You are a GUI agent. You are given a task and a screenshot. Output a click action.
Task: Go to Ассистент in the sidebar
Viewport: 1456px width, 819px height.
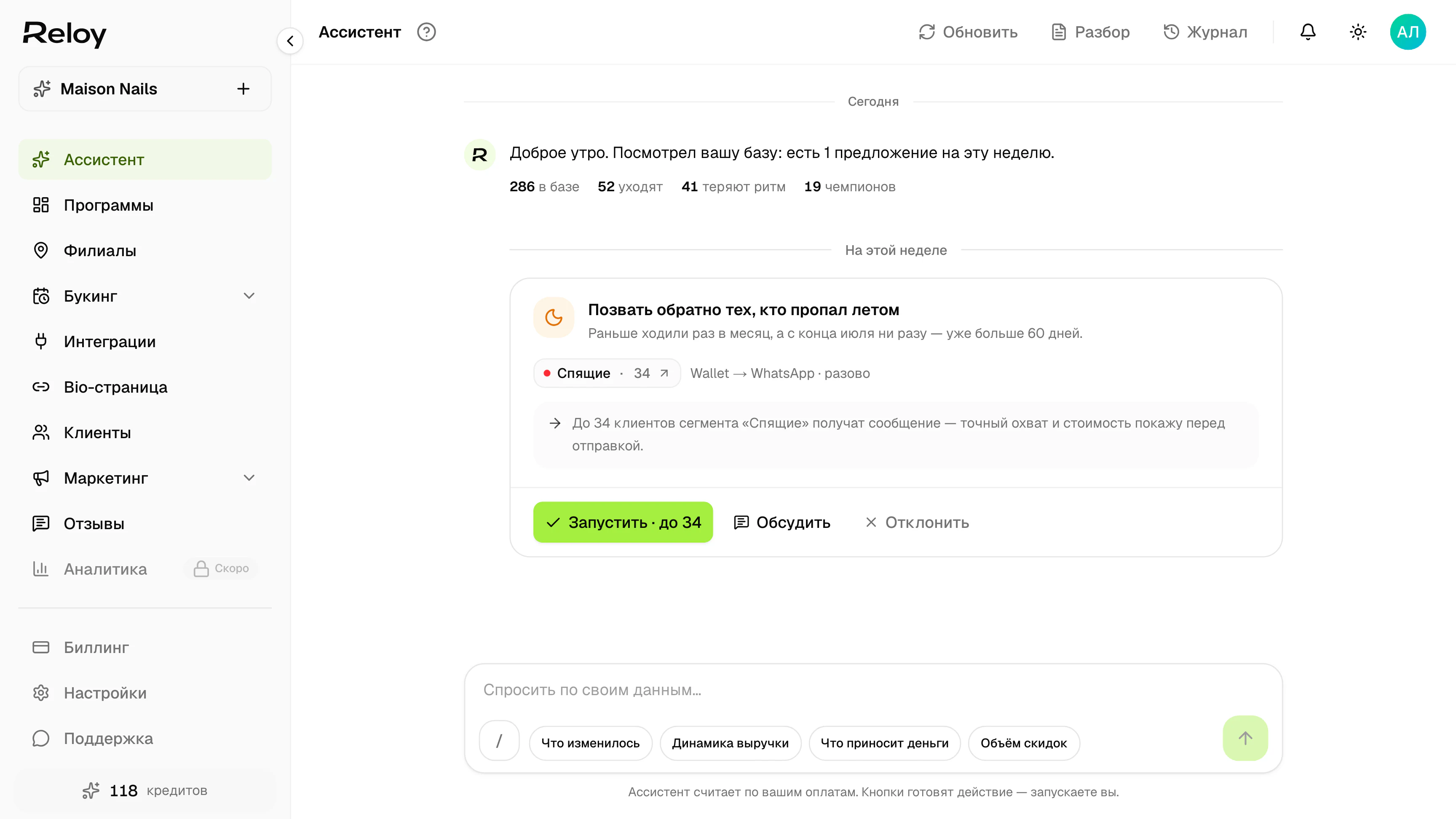pyautogui.click(x=145, y=160)
